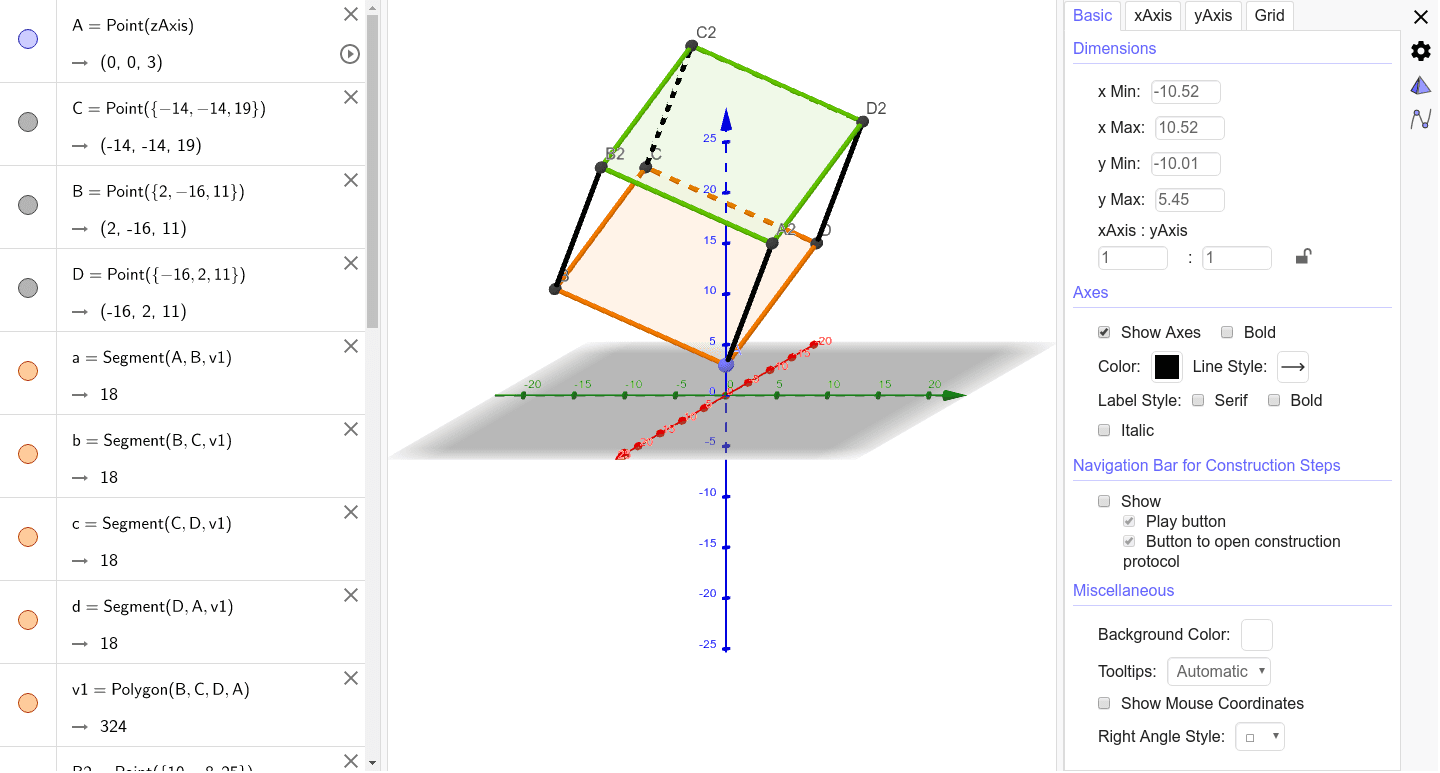Toggle construction protocol button checkbox

(1129, 541)
